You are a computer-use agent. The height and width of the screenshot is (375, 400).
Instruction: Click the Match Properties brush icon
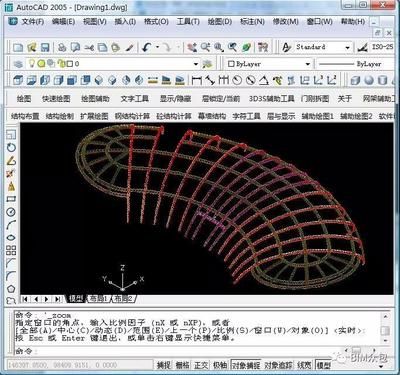tap(129, 47)
